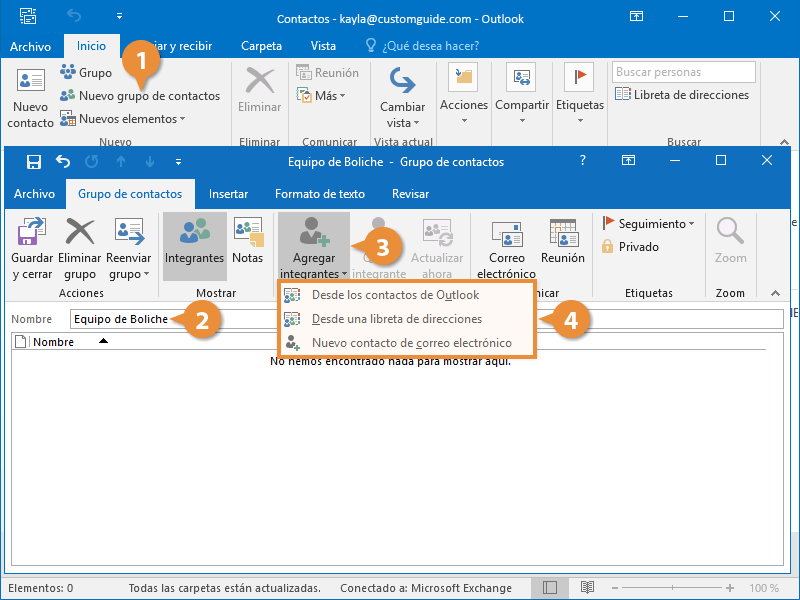Select Desde los contactos de Outlook
This screenshot has width=800, height=600.
[395, 295]
